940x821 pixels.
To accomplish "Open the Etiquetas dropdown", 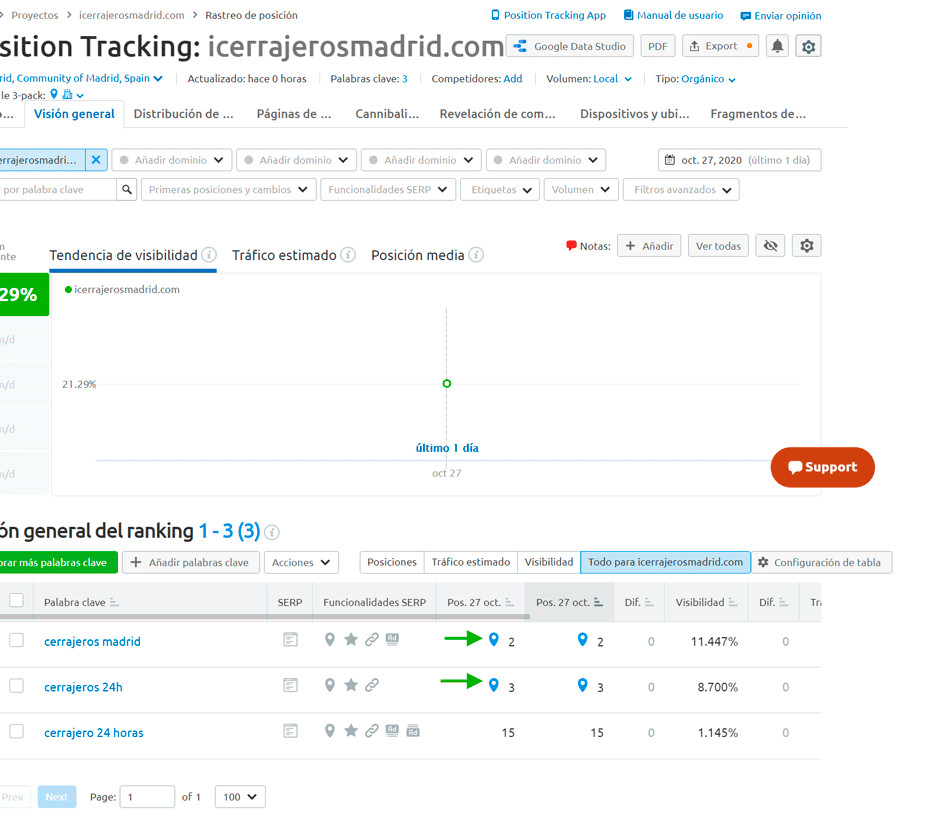I will [x=499, y=189].
